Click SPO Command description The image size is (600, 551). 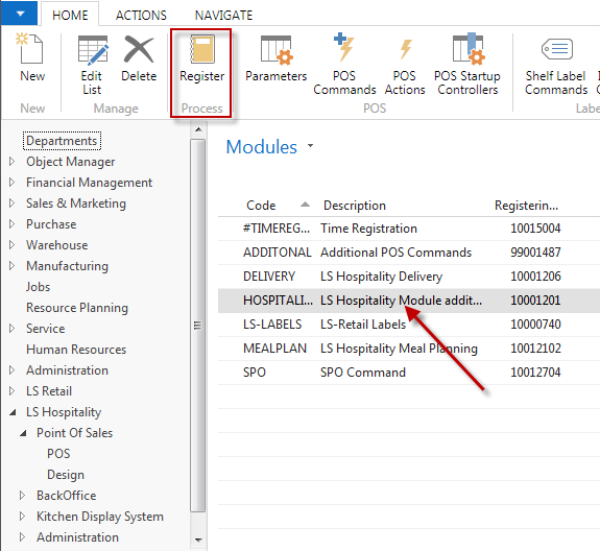(363, 372)
